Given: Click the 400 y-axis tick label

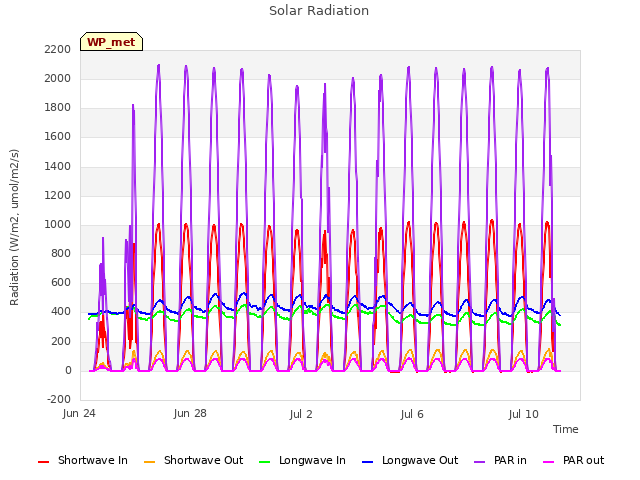Looking at the screenshot, I should tap(61, 312).
